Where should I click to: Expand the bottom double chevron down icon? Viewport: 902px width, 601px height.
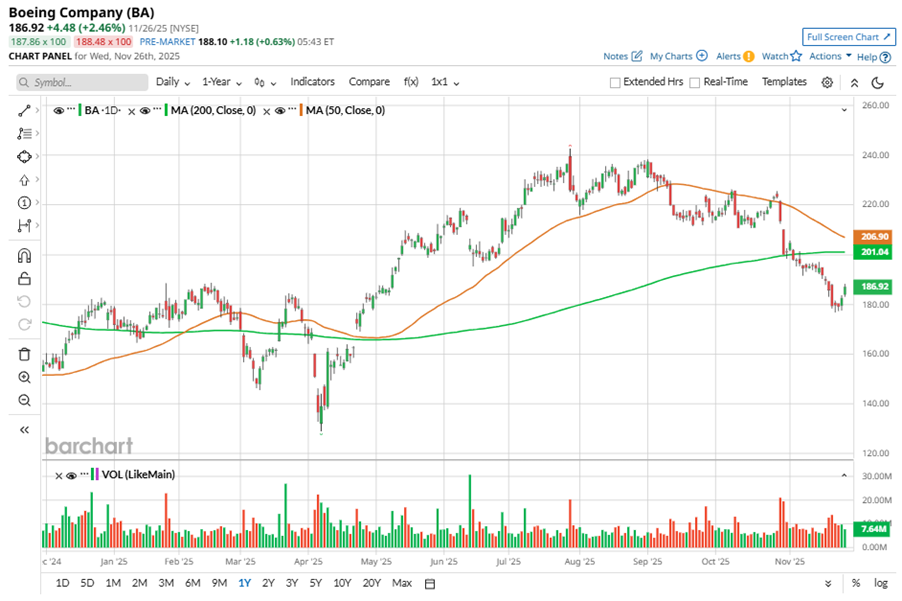tap(828, 584)
